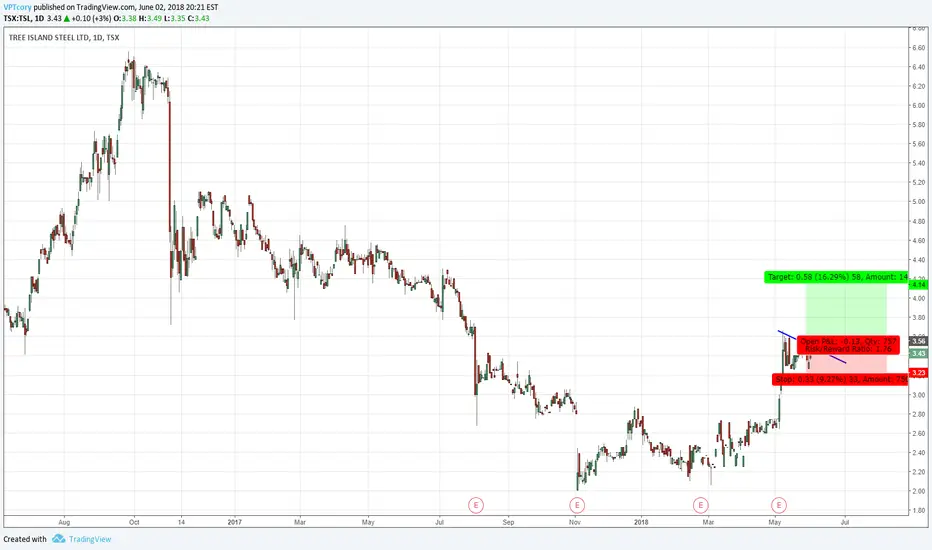Screen dimensions: 932x550
Task: Click the 3.23 stop price tag
Action: (918, 373)
